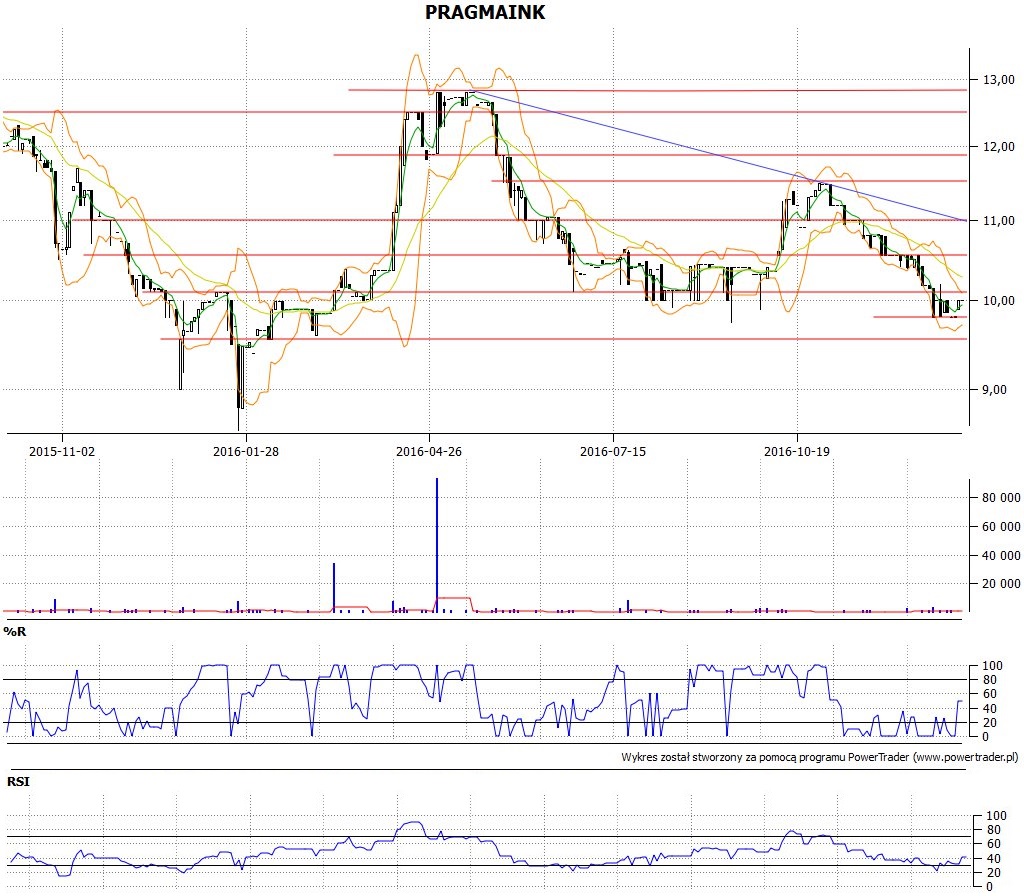Image resolution: width=1024 pixels, height=896 pixels.
Task: Click the PRAGMAINK chart title
Action: click(485, 12)
